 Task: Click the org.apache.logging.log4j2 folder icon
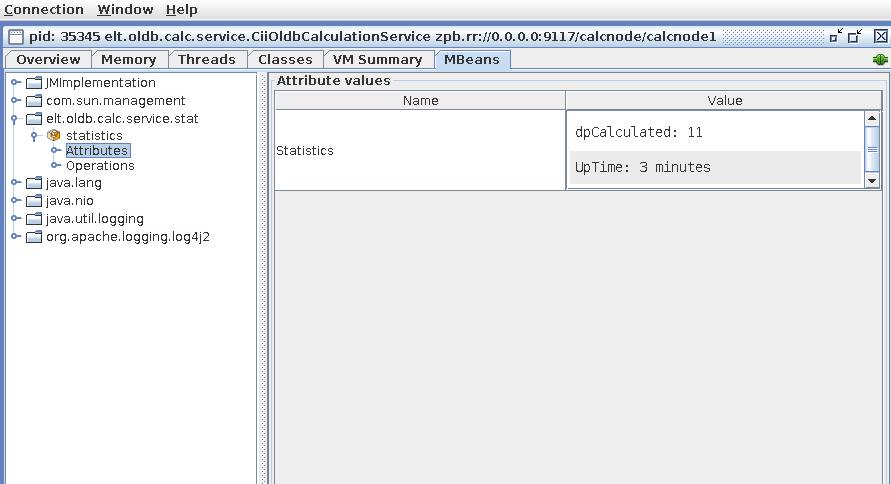point(34,237)
